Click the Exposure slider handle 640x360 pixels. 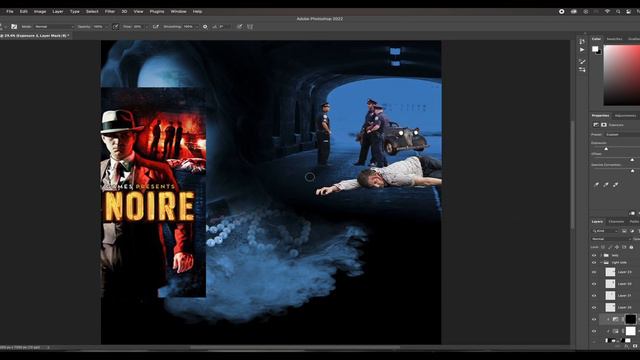pyautogui.click(x=606, y=149)
